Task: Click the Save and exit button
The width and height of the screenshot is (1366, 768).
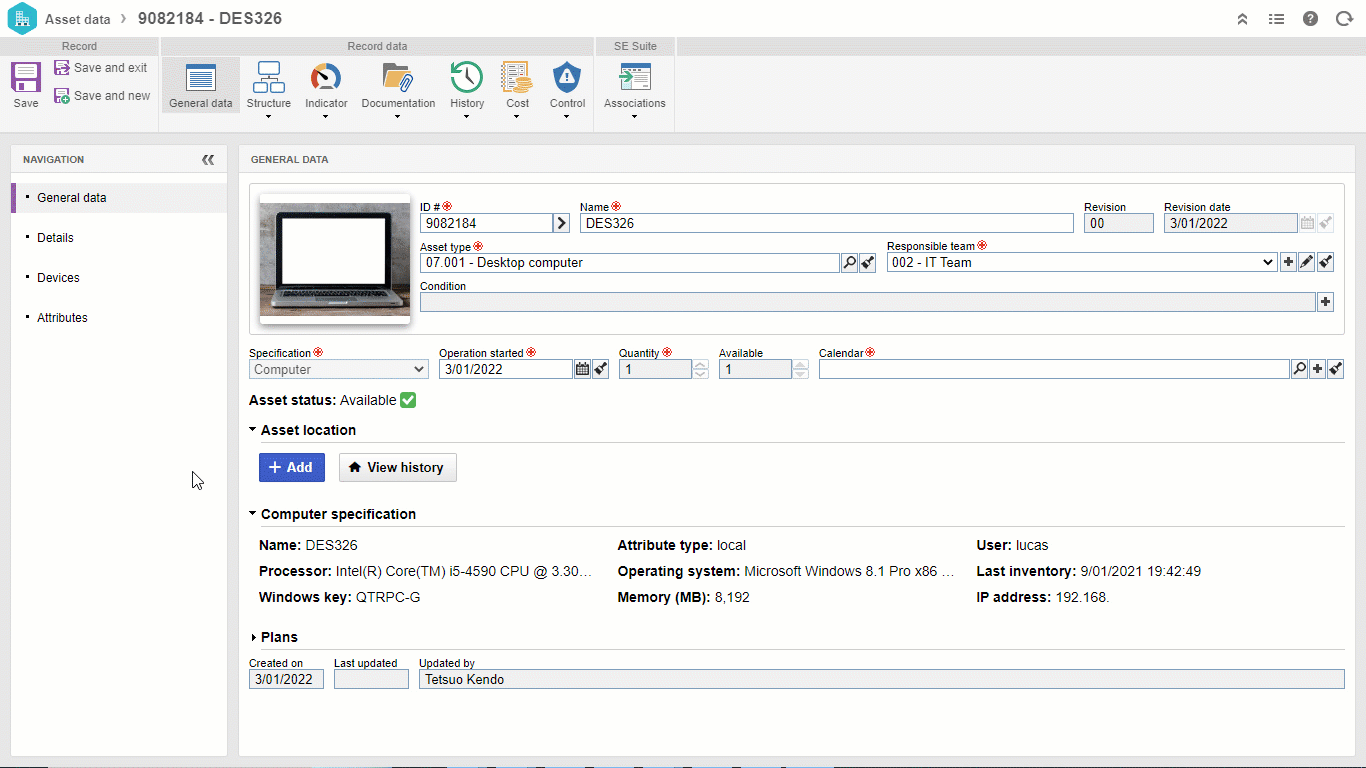Action: point(100,68)
